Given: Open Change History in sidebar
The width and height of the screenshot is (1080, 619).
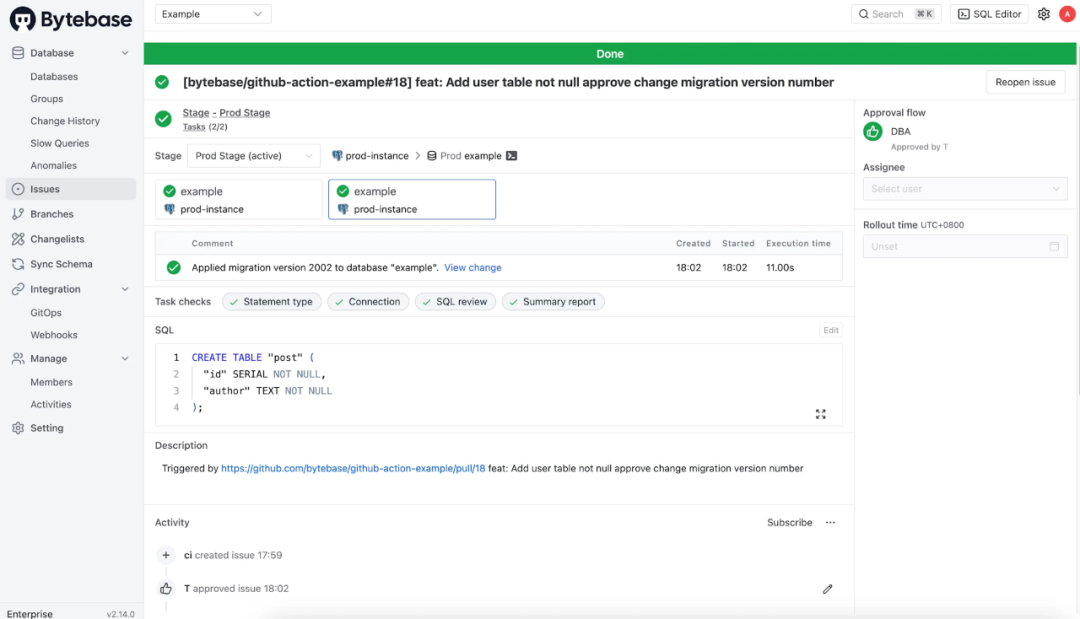Looking at the screenshot, I should (x=65, y=121).
